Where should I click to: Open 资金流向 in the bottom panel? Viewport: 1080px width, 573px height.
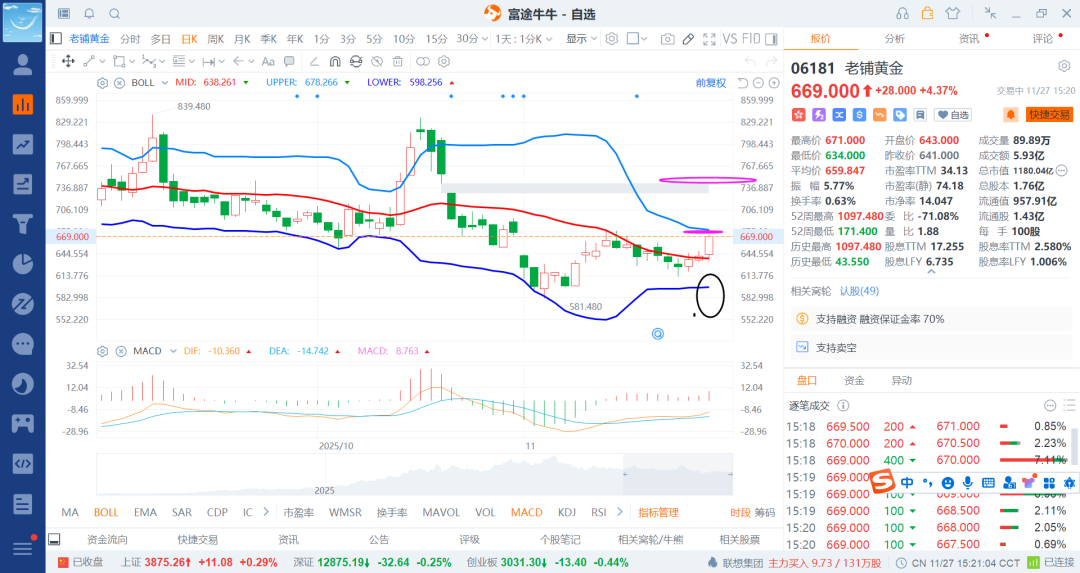107,539
